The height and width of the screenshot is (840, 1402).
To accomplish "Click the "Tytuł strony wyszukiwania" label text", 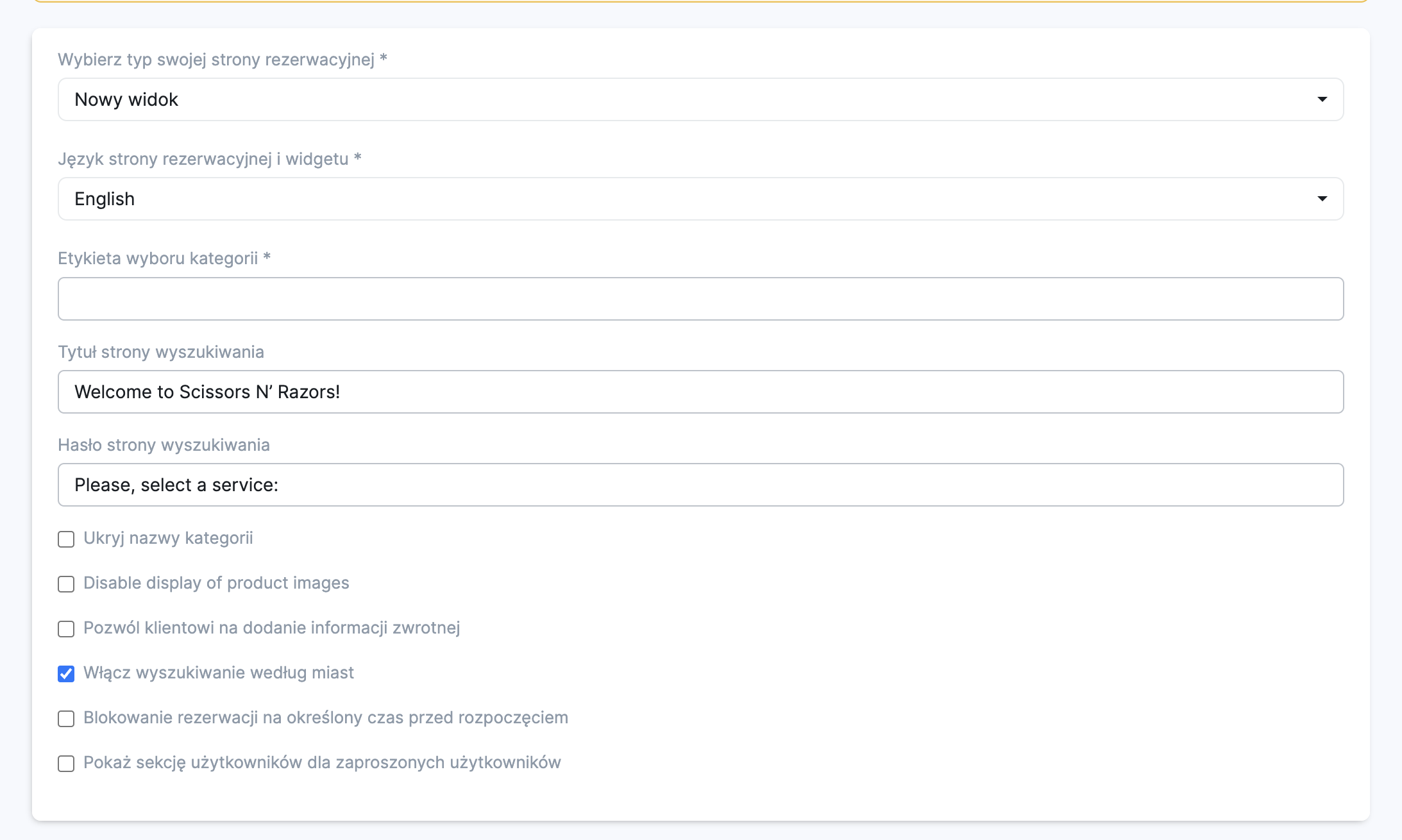I will click(161, 352).
